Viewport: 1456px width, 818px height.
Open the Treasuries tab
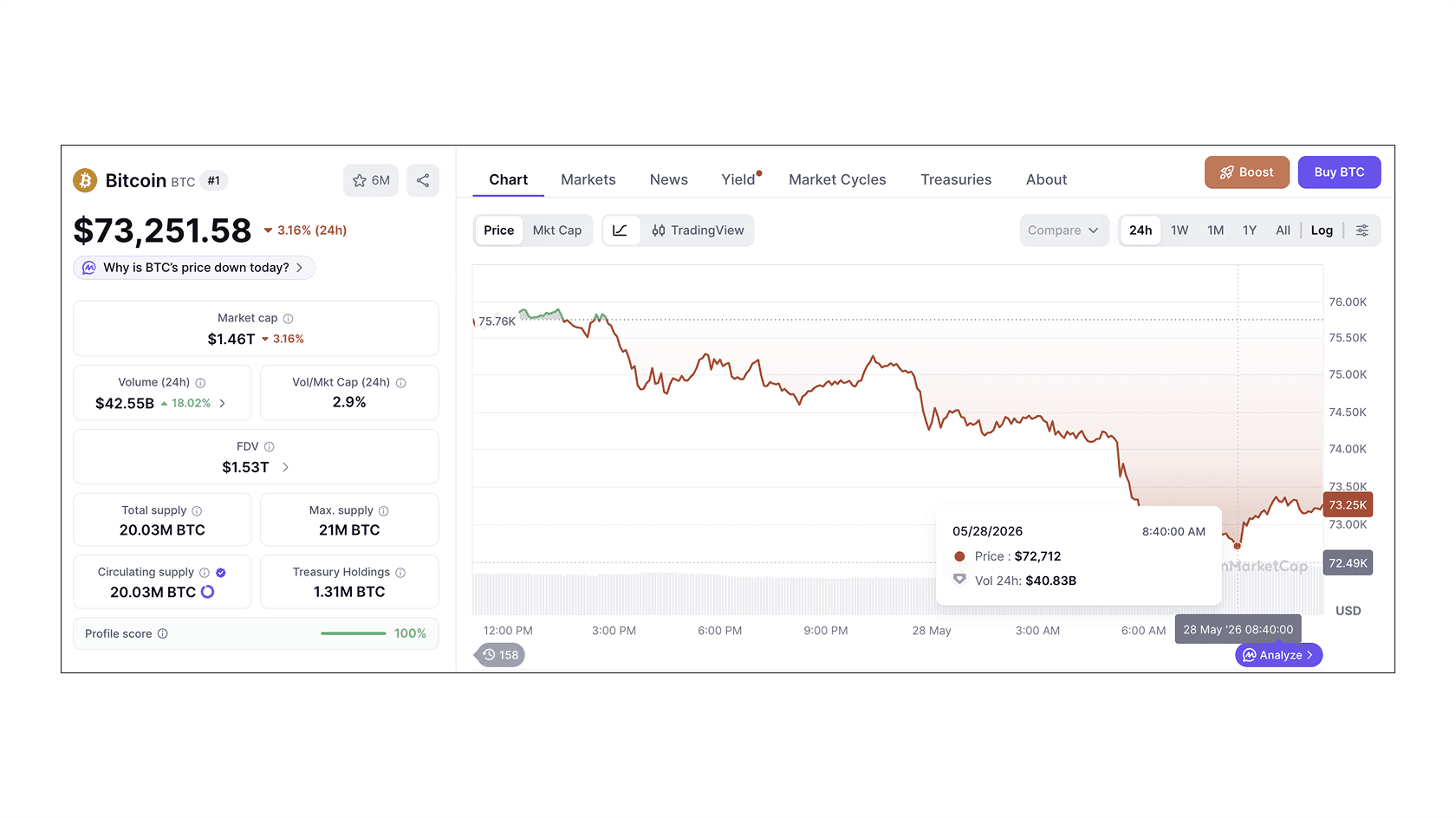[x=956, y=180]
